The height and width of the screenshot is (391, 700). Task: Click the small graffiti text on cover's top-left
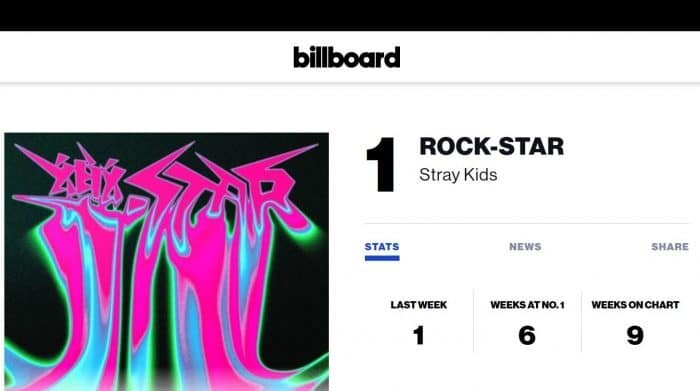click(87, 179)
